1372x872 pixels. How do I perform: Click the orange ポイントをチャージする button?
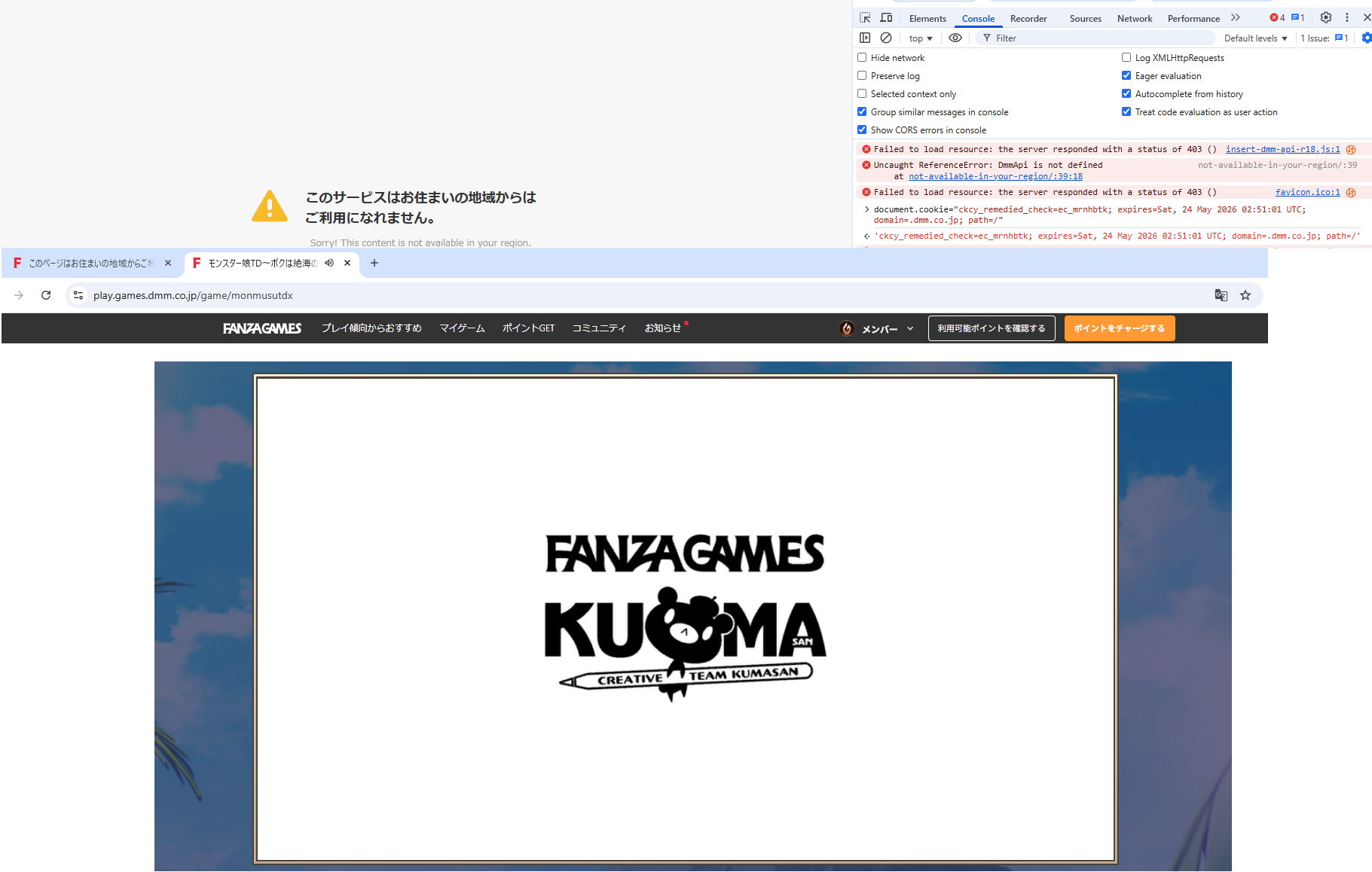pyautogui.click(x=1120, y=328)
